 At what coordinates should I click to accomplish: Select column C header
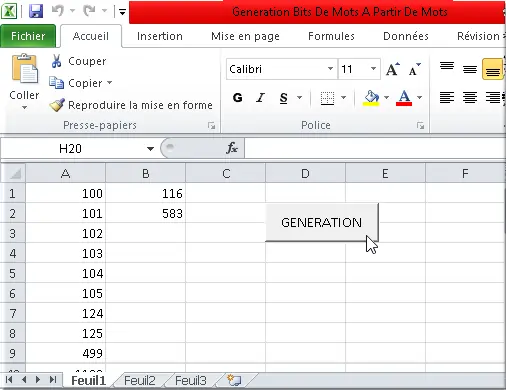tap(226, 173)
